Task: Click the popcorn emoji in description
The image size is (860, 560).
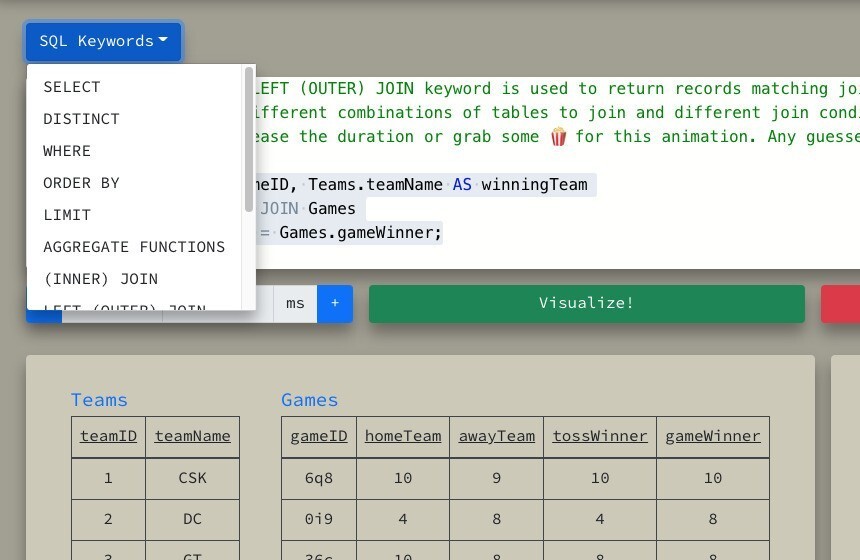Action: click(x=558, y=136)
